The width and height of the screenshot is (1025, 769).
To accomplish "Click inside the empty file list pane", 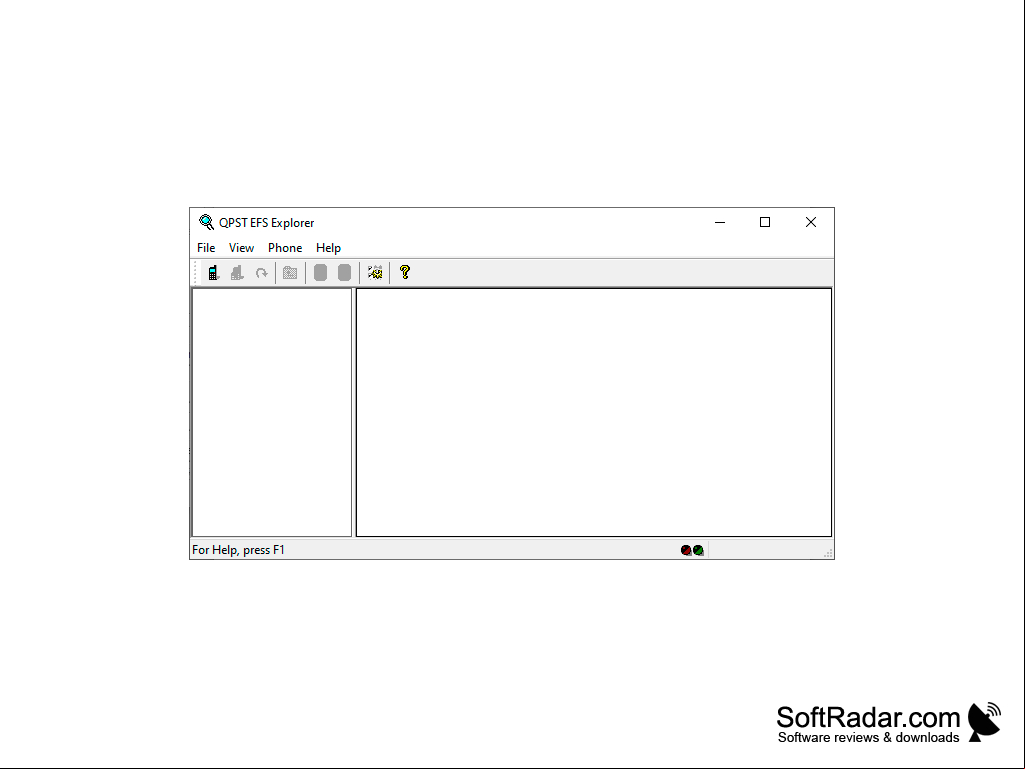I will pos(594,412).
